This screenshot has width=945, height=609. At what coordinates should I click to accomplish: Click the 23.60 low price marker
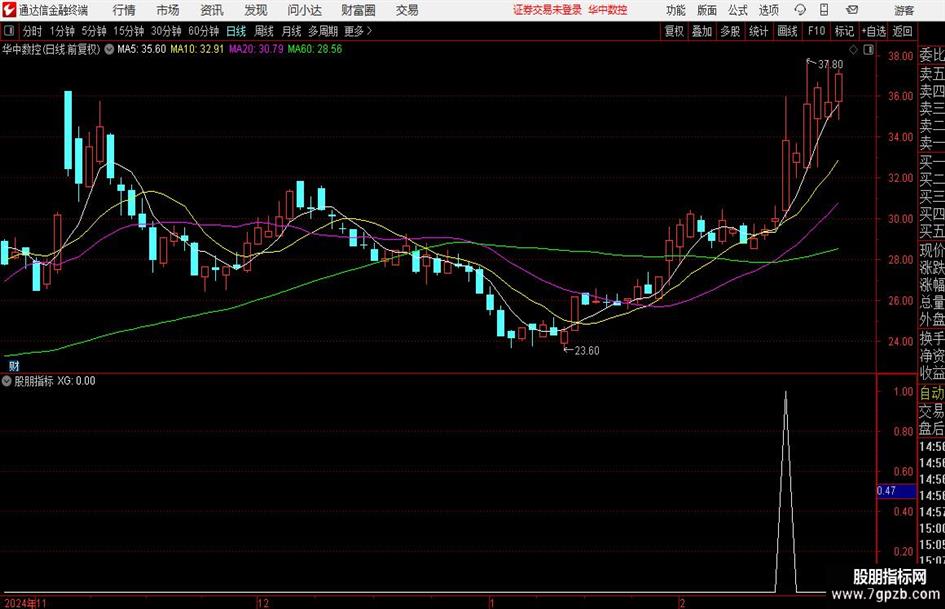point(586,350)
